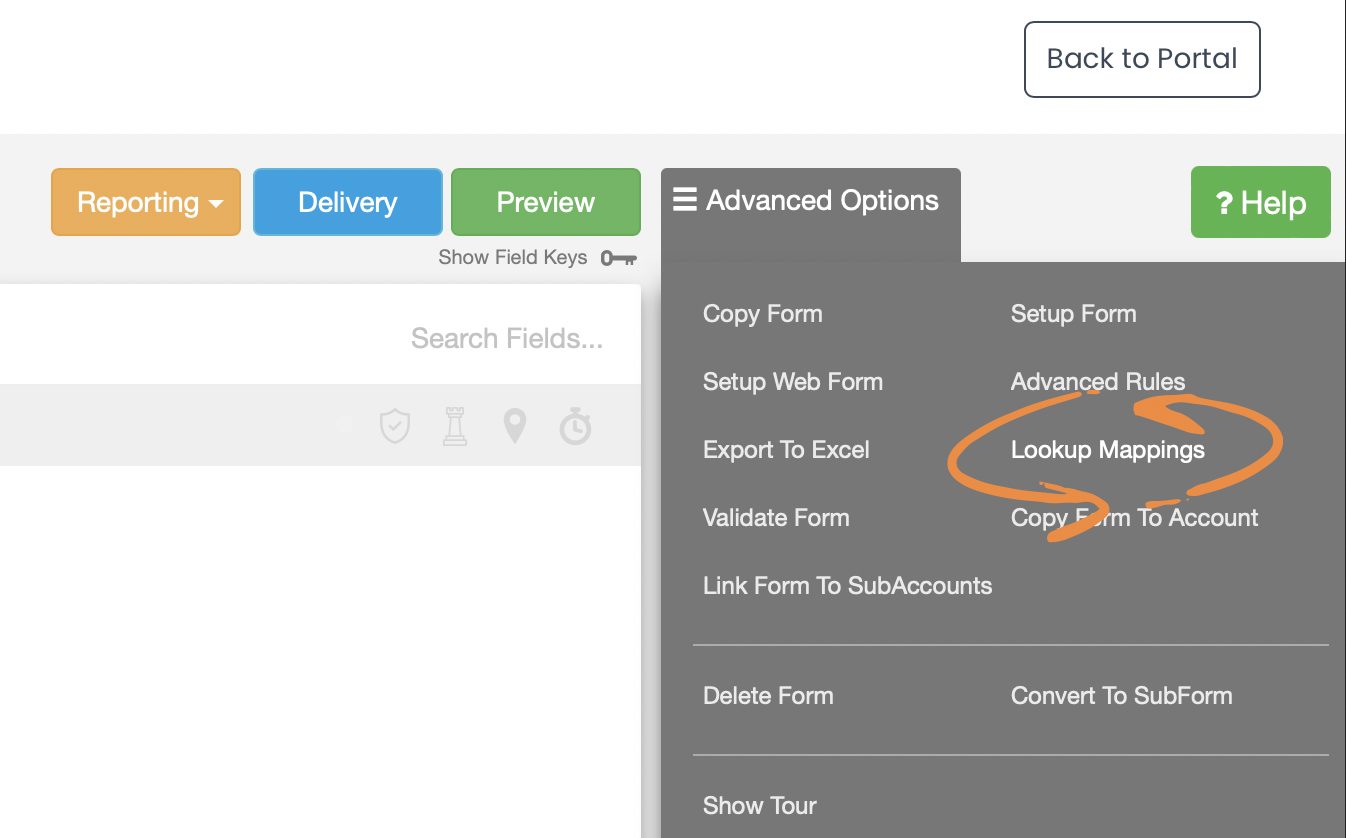Open the Help button
Image resolution: width=1346 pixels, height=838 pixels.
coord(1260,203)
